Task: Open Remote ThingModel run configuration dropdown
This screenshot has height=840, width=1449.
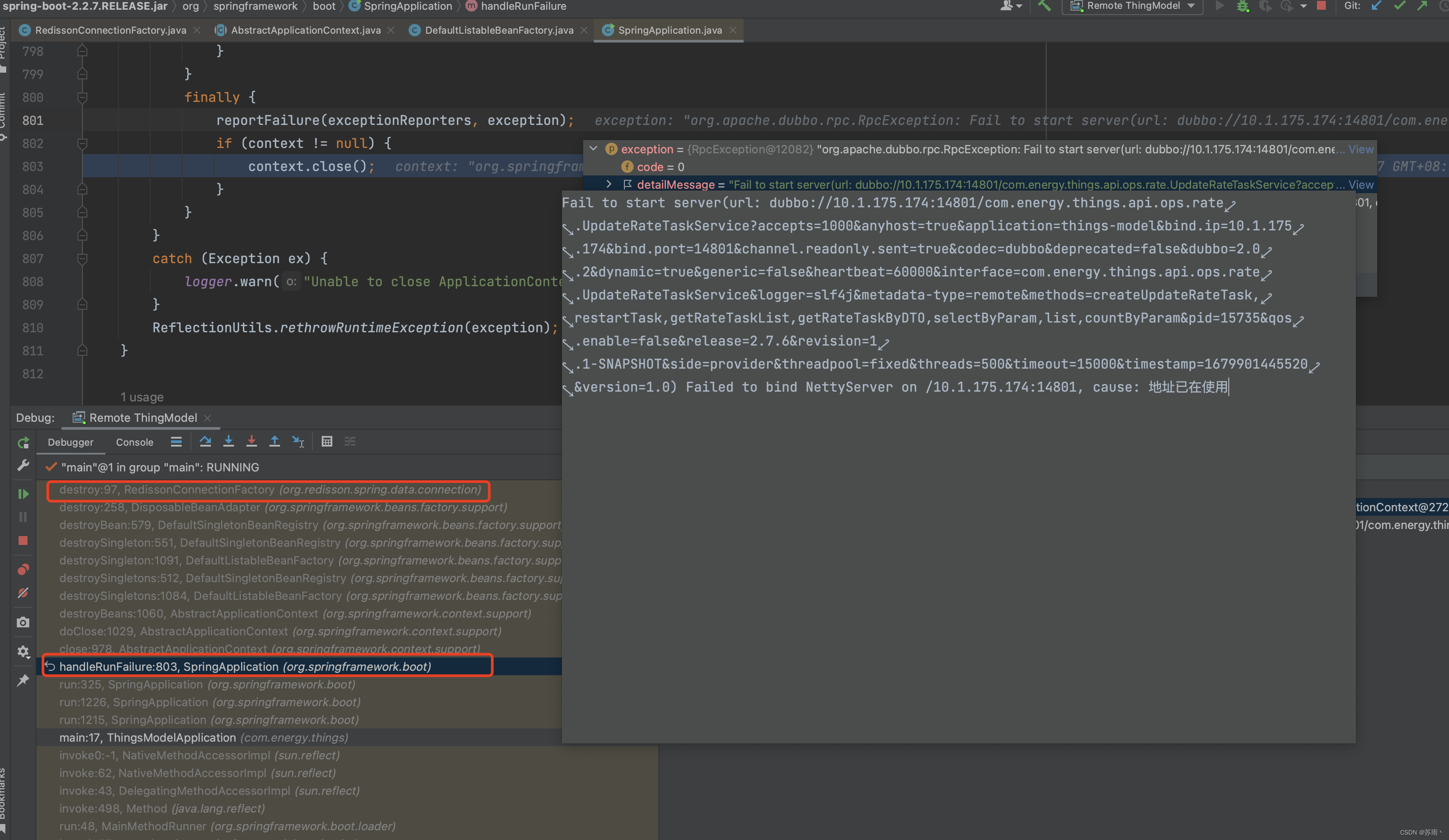Action: pyautogui.click(x=1133, y=6)
